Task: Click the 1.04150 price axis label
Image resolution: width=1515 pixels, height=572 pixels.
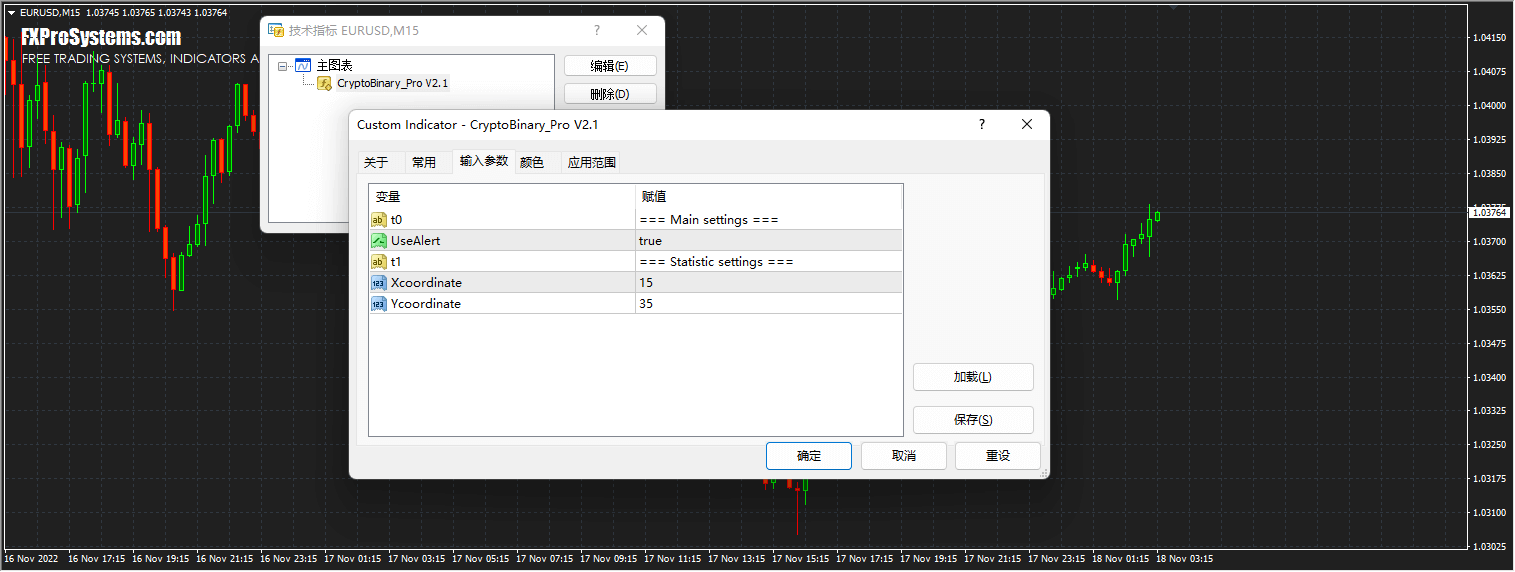Action: [1490, 38]
